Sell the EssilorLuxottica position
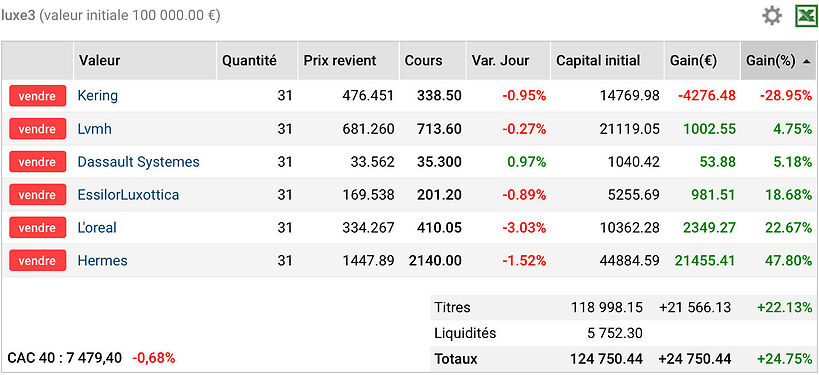The height and width of the screenshot is (375, 819). pos(38,195)
